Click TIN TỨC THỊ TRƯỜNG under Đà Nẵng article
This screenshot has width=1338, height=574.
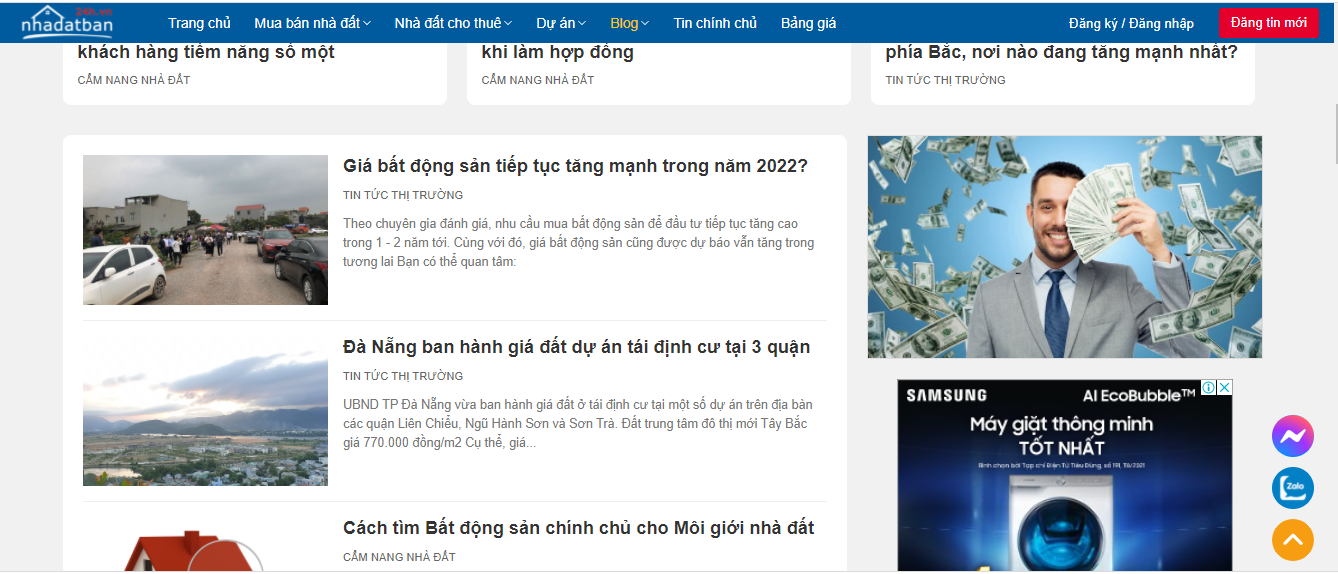403,376
